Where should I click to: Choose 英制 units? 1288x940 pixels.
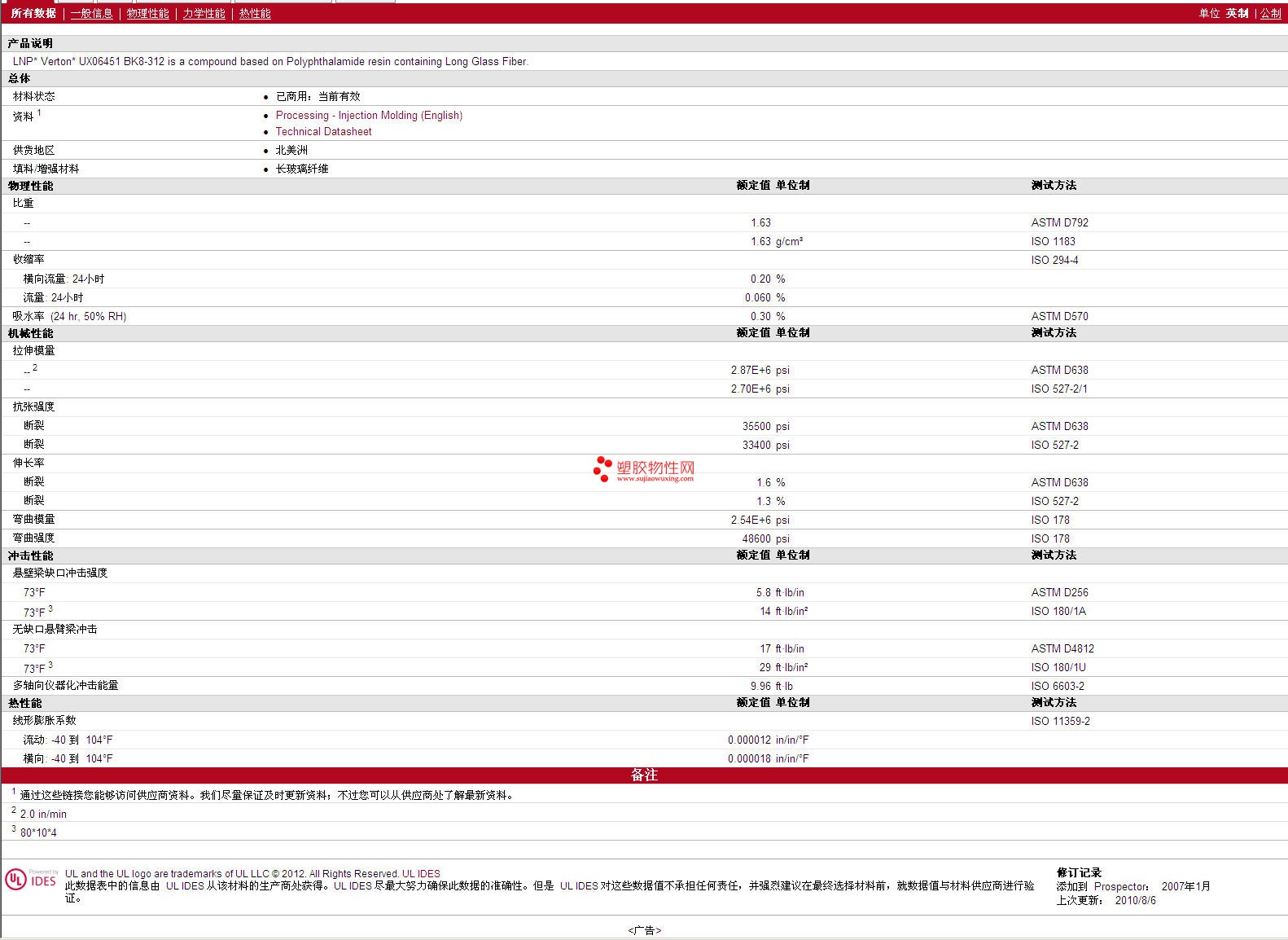point(1237,13)
